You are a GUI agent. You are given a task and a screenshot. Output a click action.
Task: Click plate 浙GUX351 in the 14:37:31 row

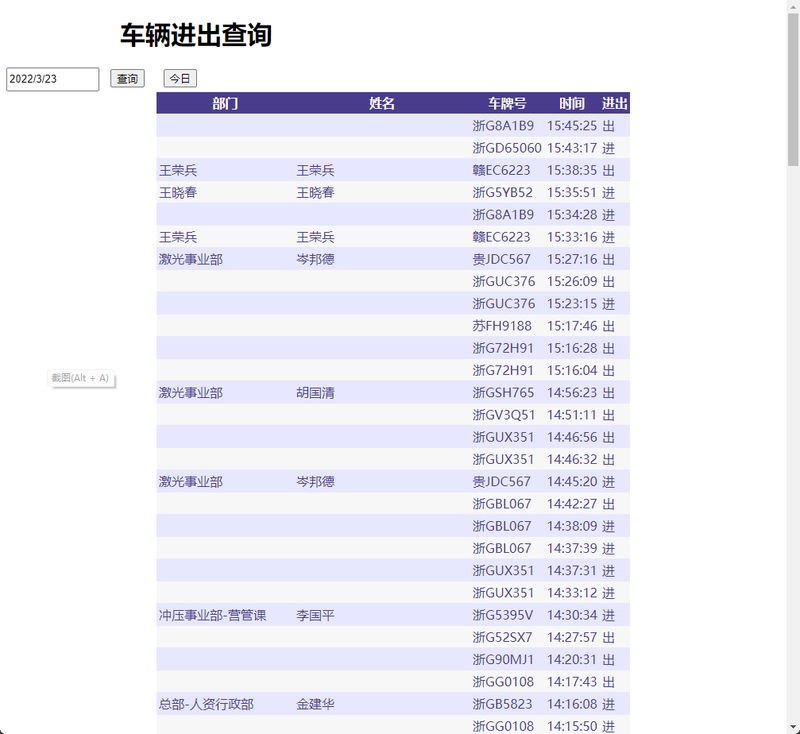(x=503, y=571)
